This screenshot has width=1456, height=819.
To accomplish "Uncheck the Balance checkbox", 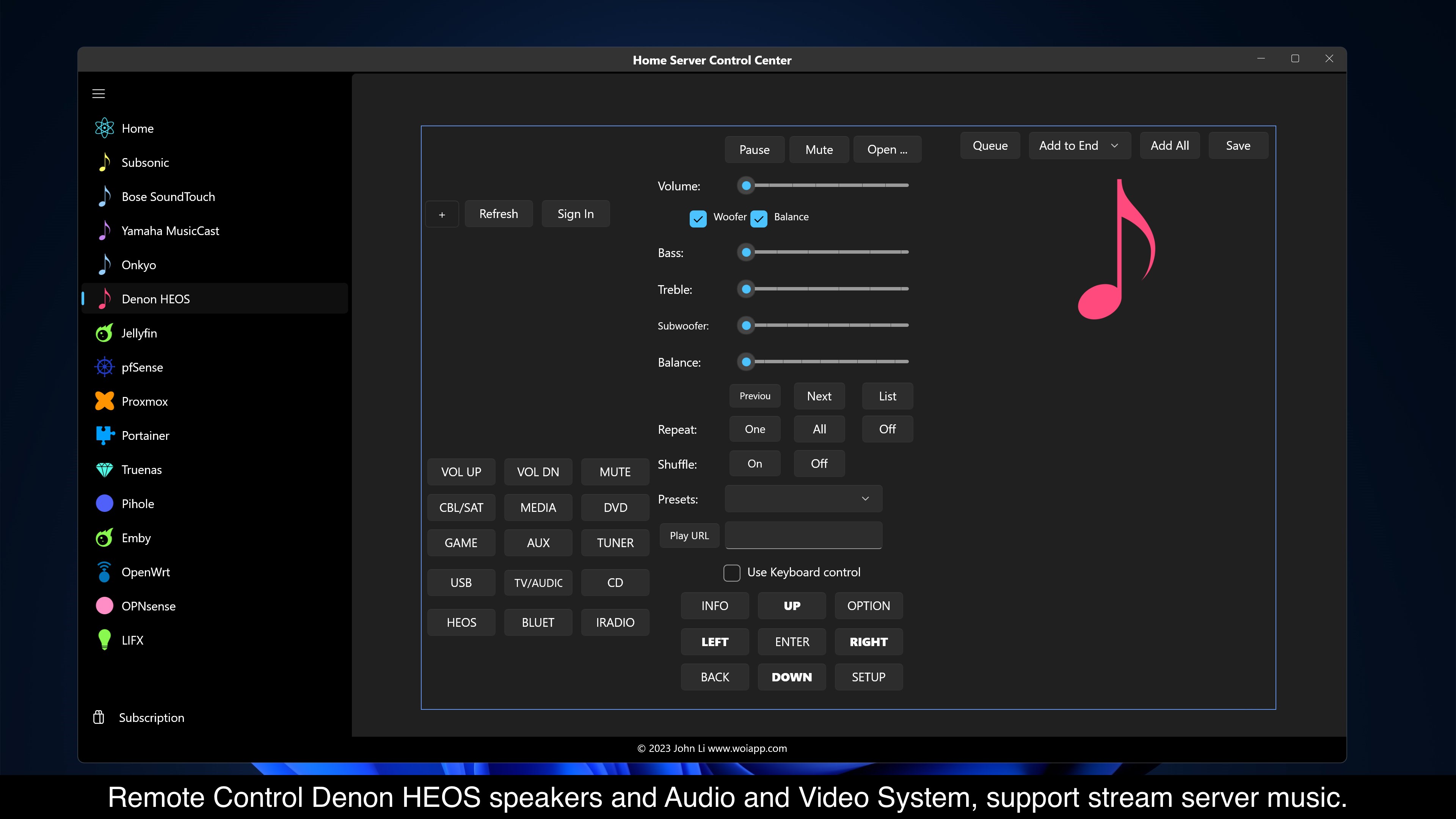I will [x=758, y=219].
